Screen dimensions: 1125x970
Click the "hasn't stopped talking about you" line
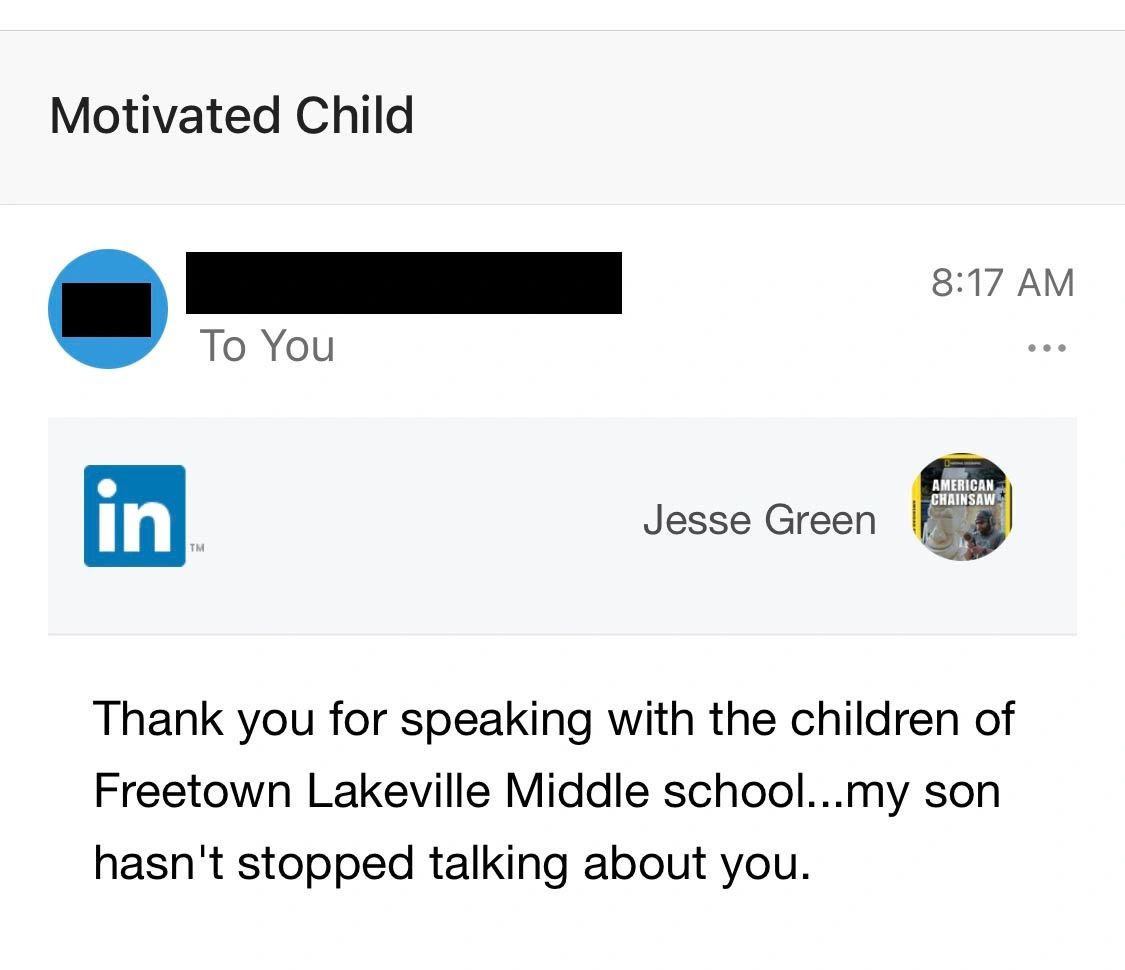pos(451,863)
